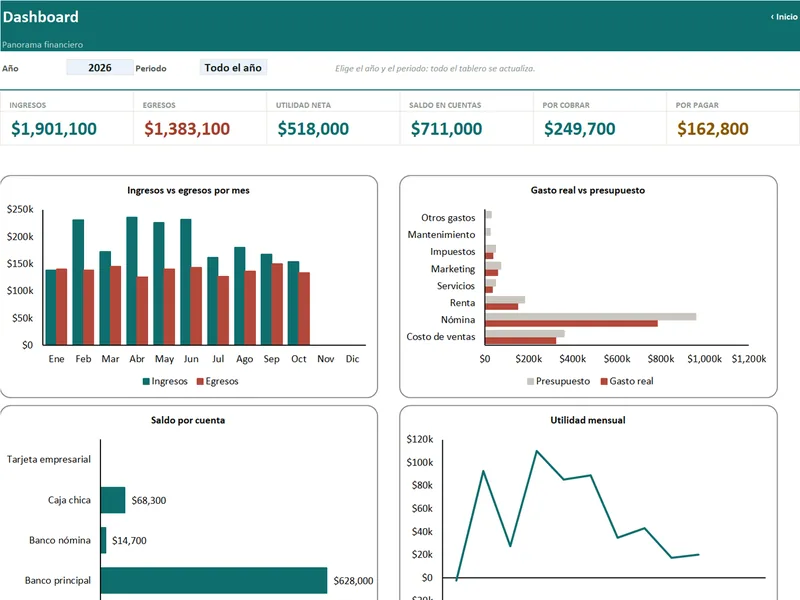
Task: Click the Feb Ingresos bar
Action: (78, 282)
